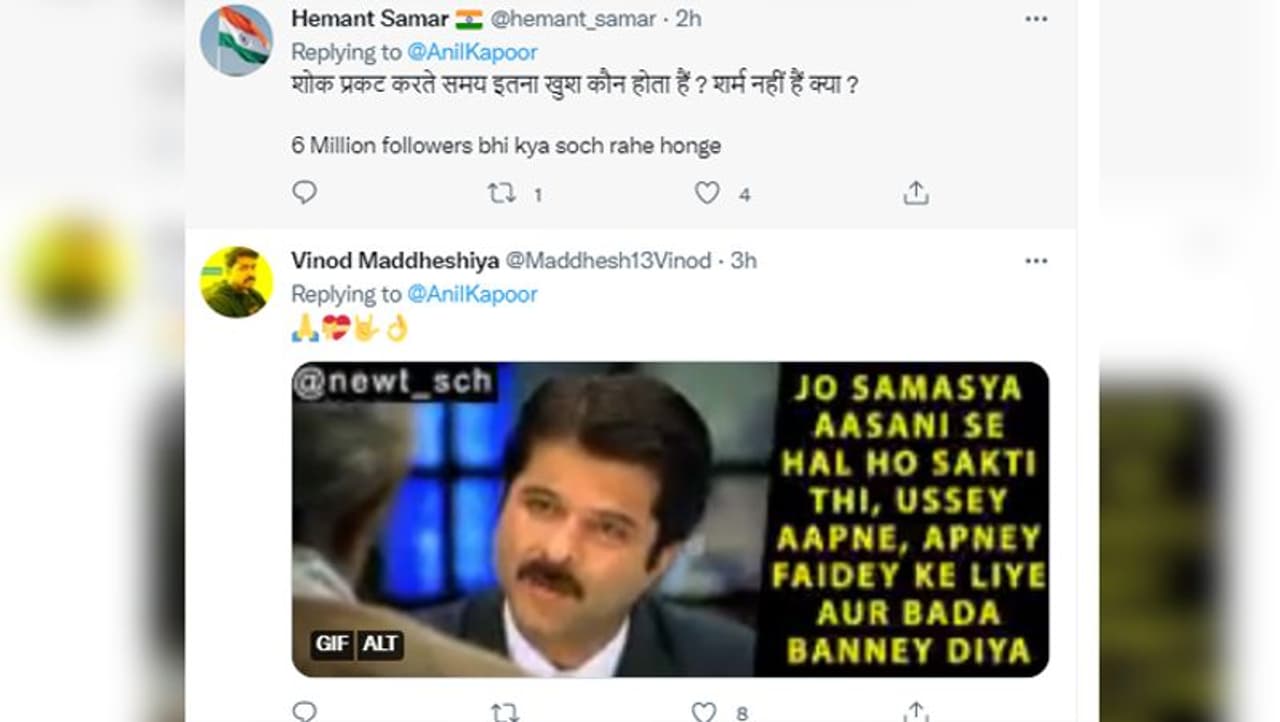Image resolution: width=1280 pixels, height=722 pixels.
Task: Open Hemant Samar's profile picture
Action: coord(236,40)
